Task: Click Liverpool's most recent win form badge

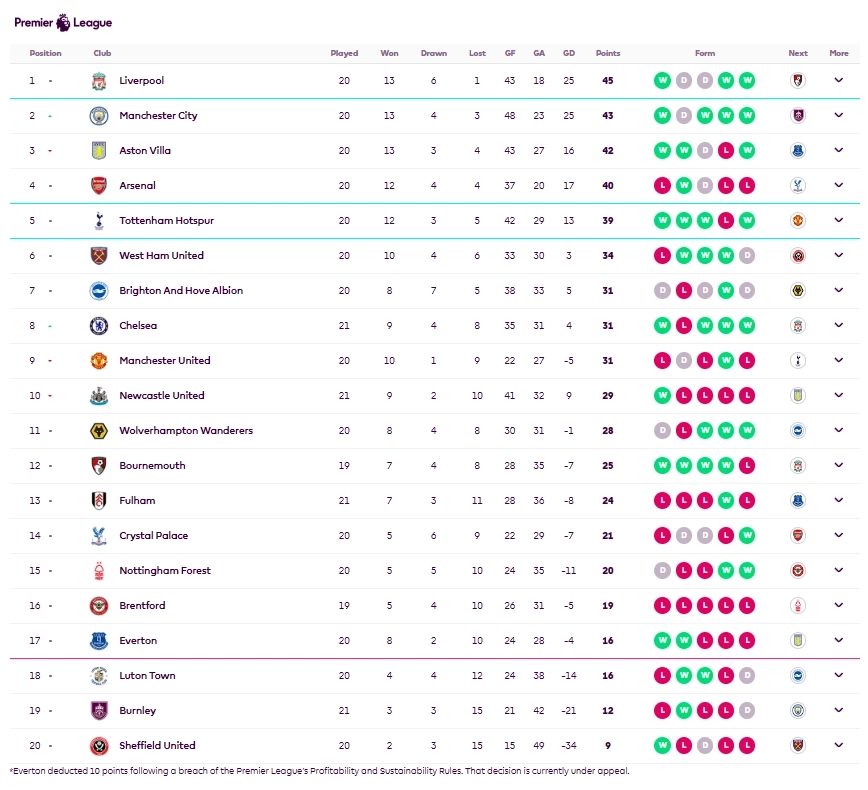Action: pos(747,81)
